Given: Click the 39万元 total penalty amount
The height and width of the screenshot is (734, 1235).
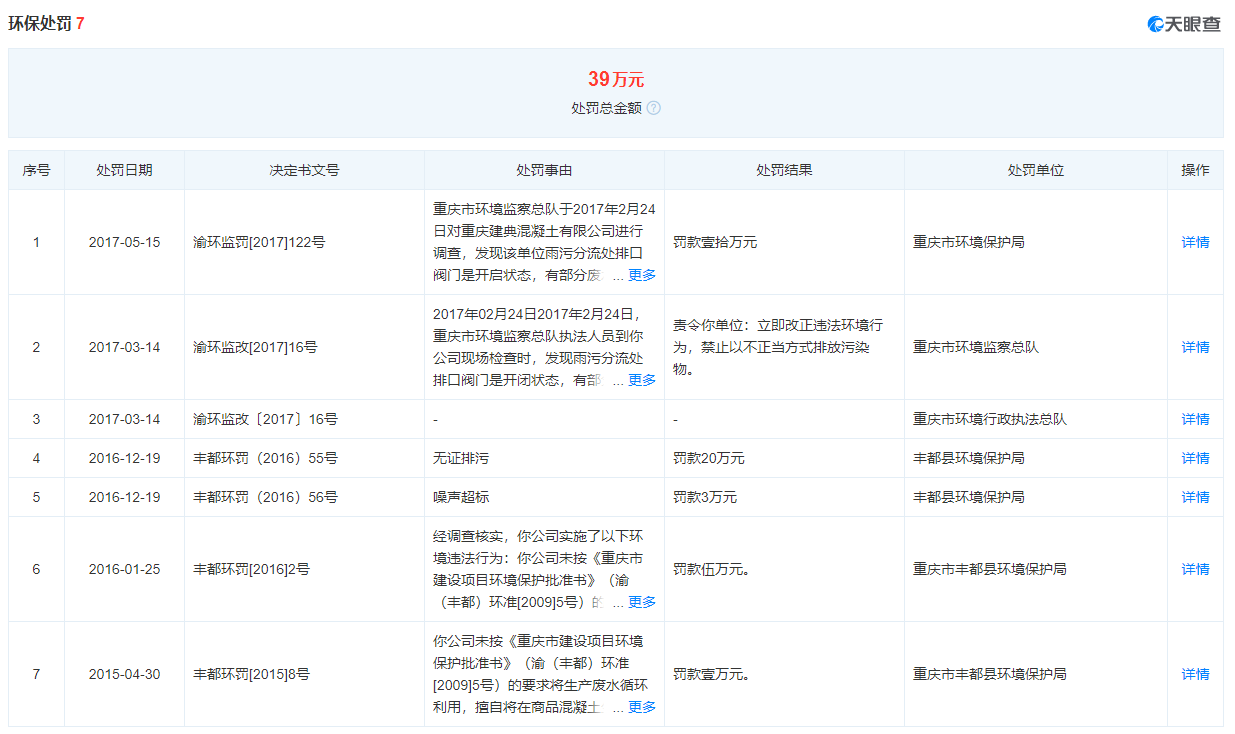Looking at the screenshot, I should tap(615, 79).
